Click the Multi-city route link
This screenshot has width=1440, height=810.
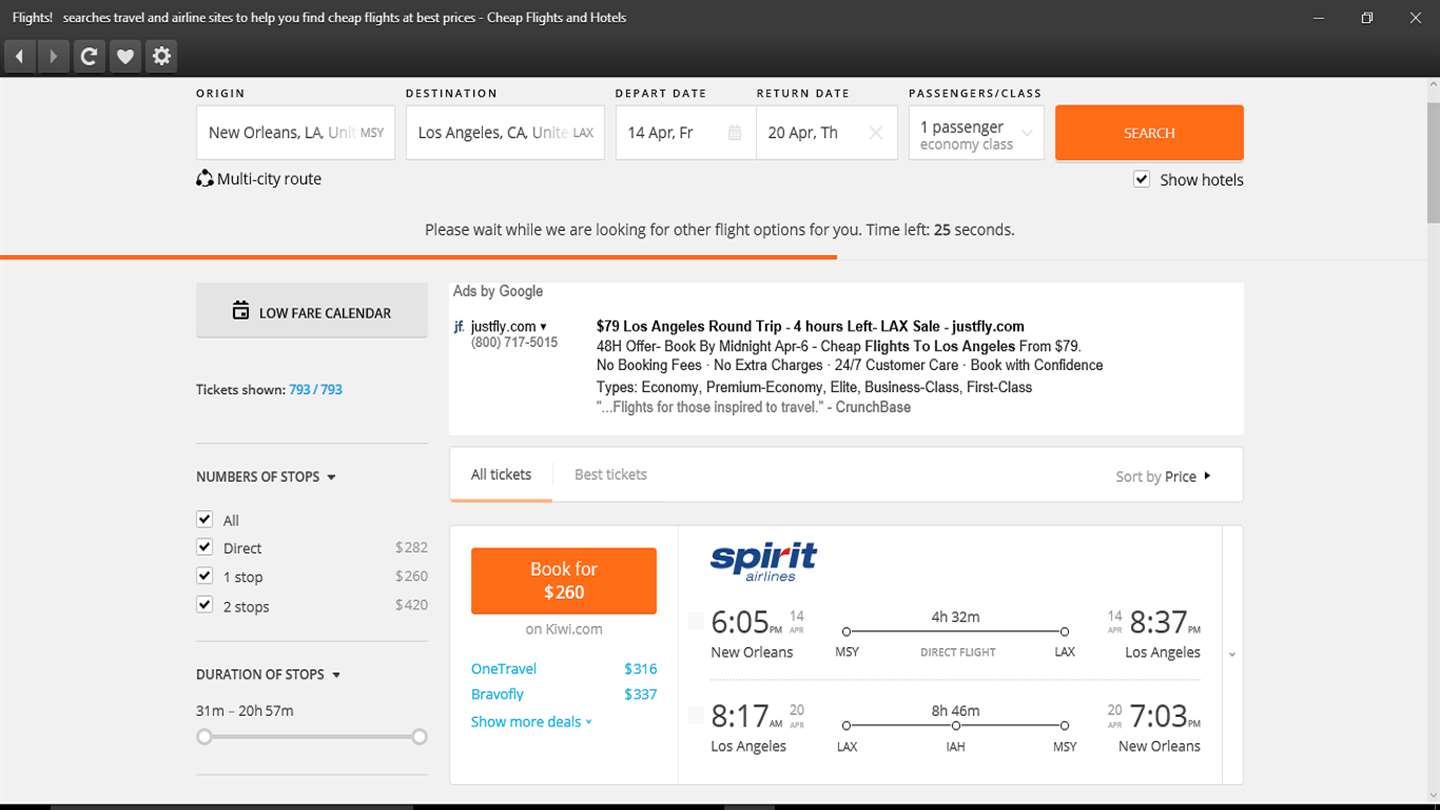click(x=269, y=179)
